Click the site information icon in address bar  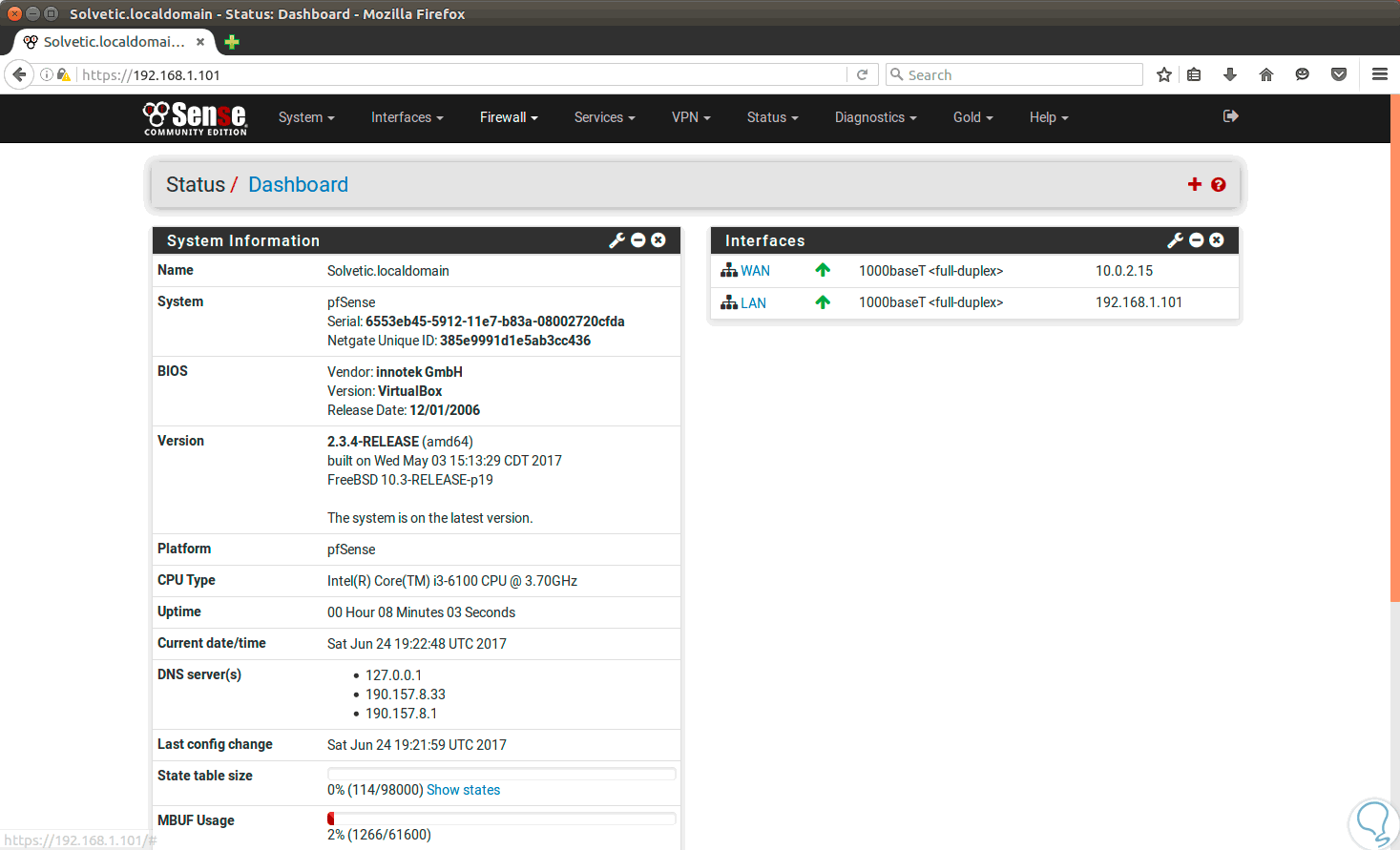pos(46,74)
